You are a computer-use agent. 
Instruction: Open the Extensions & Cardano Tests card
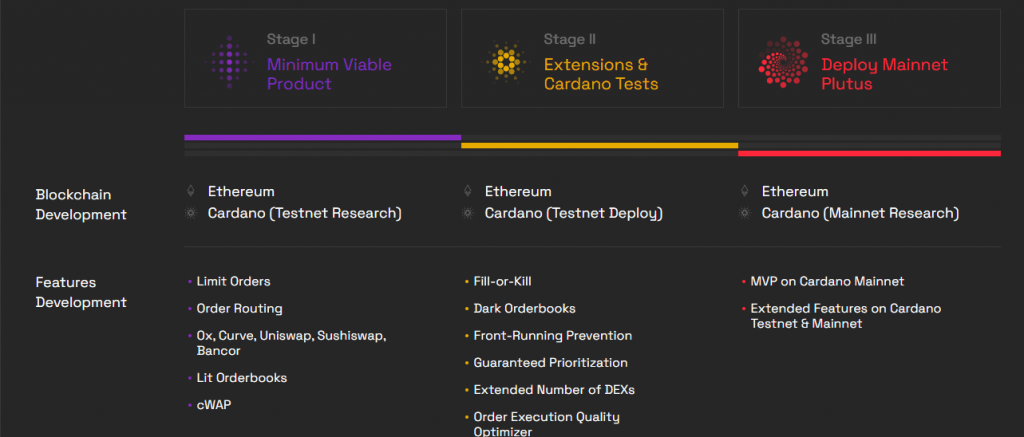pyautogui.click(x=592, y=58)
